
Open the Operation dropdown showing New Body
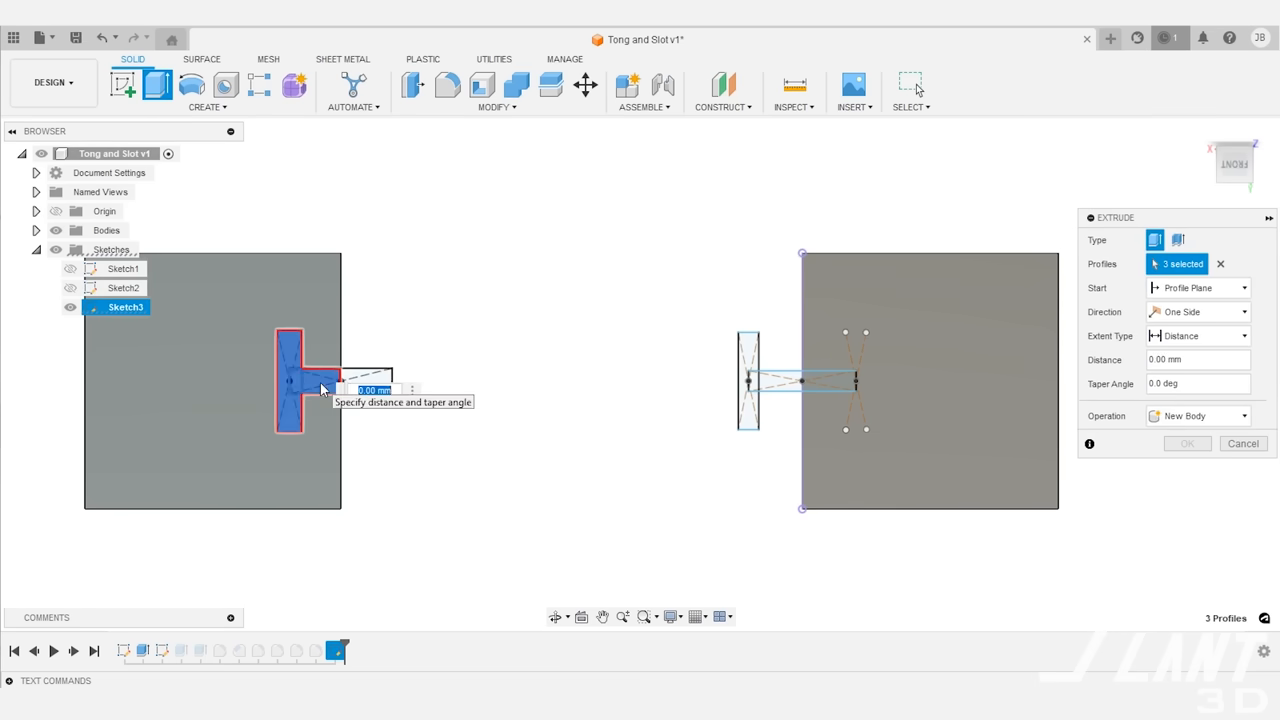[1244, 415]
